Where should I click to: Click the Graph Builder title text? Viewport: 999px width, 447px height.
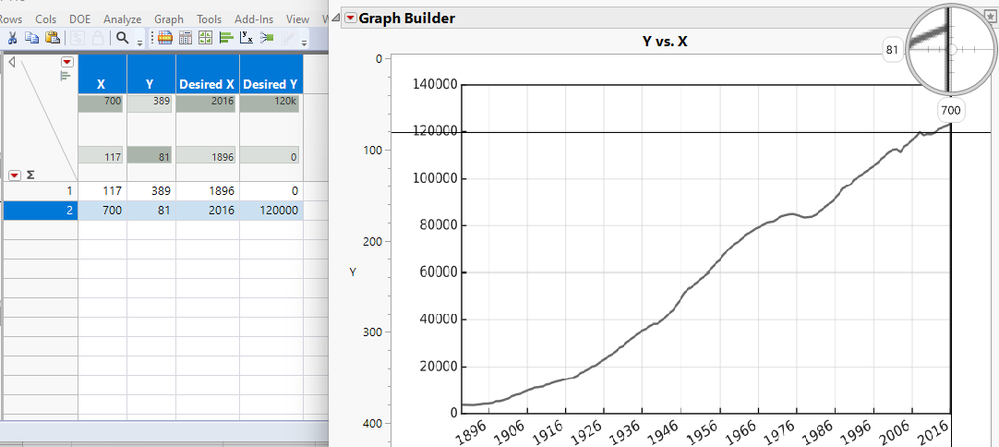pos(406,18)
